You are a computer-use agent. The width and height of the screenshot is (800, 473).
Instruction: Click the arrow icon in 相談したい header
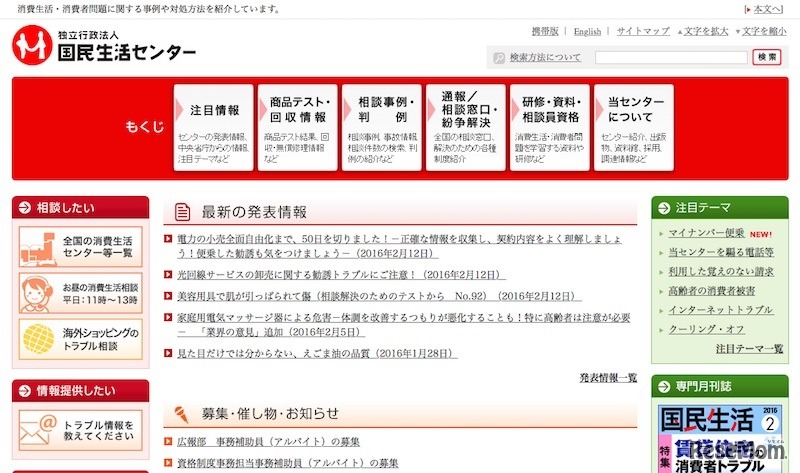(24, 208)
